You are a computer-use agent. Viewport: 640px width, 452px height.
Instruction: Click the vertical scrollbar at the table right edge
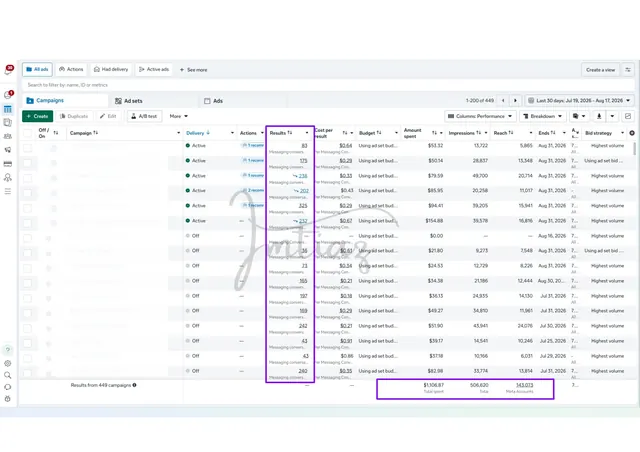pyautogui.click(x=635, y=148)
